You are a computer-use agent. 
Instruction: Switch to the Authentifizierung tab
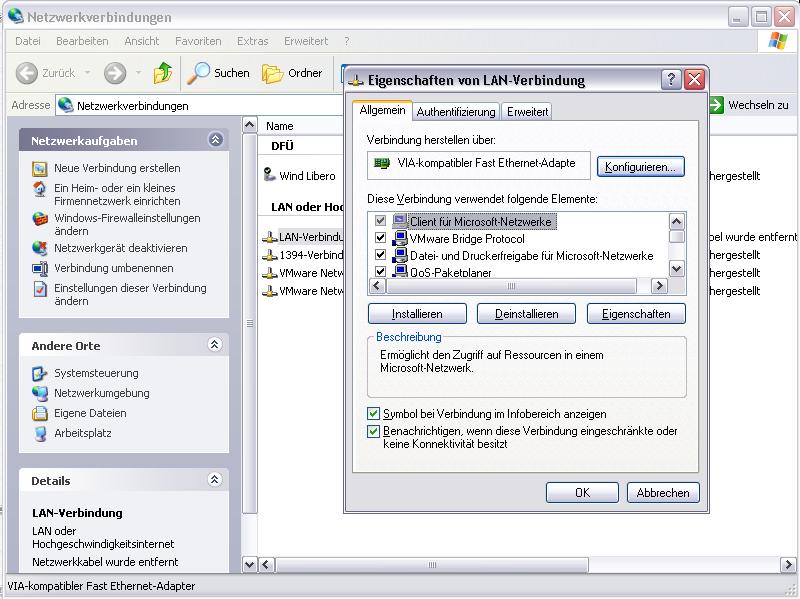click(456, 112)
